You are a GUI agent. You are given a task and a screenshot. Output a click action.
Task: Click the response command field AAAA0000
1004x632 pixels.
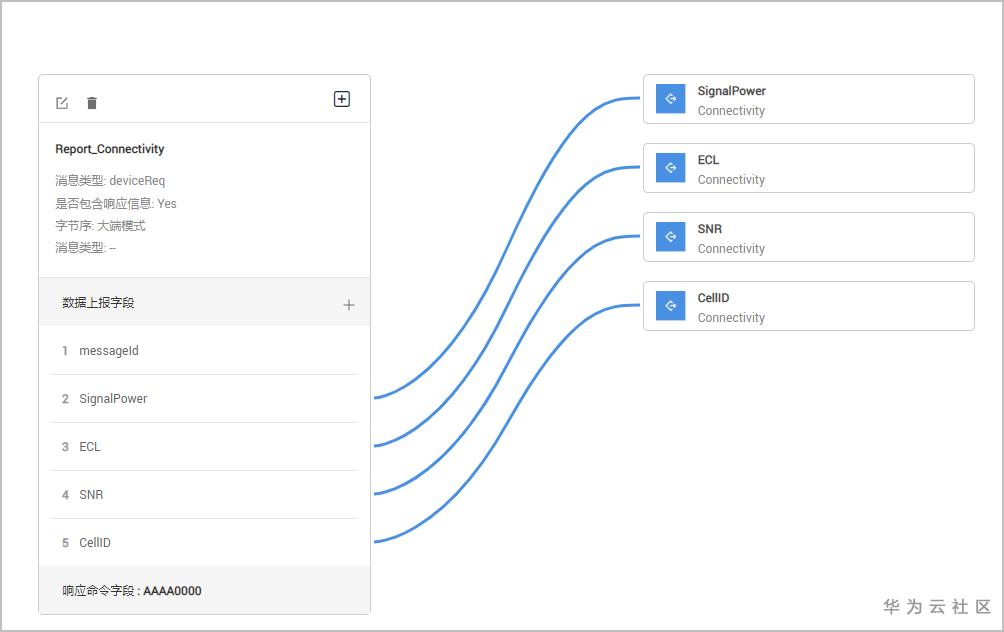click(132, 591)
